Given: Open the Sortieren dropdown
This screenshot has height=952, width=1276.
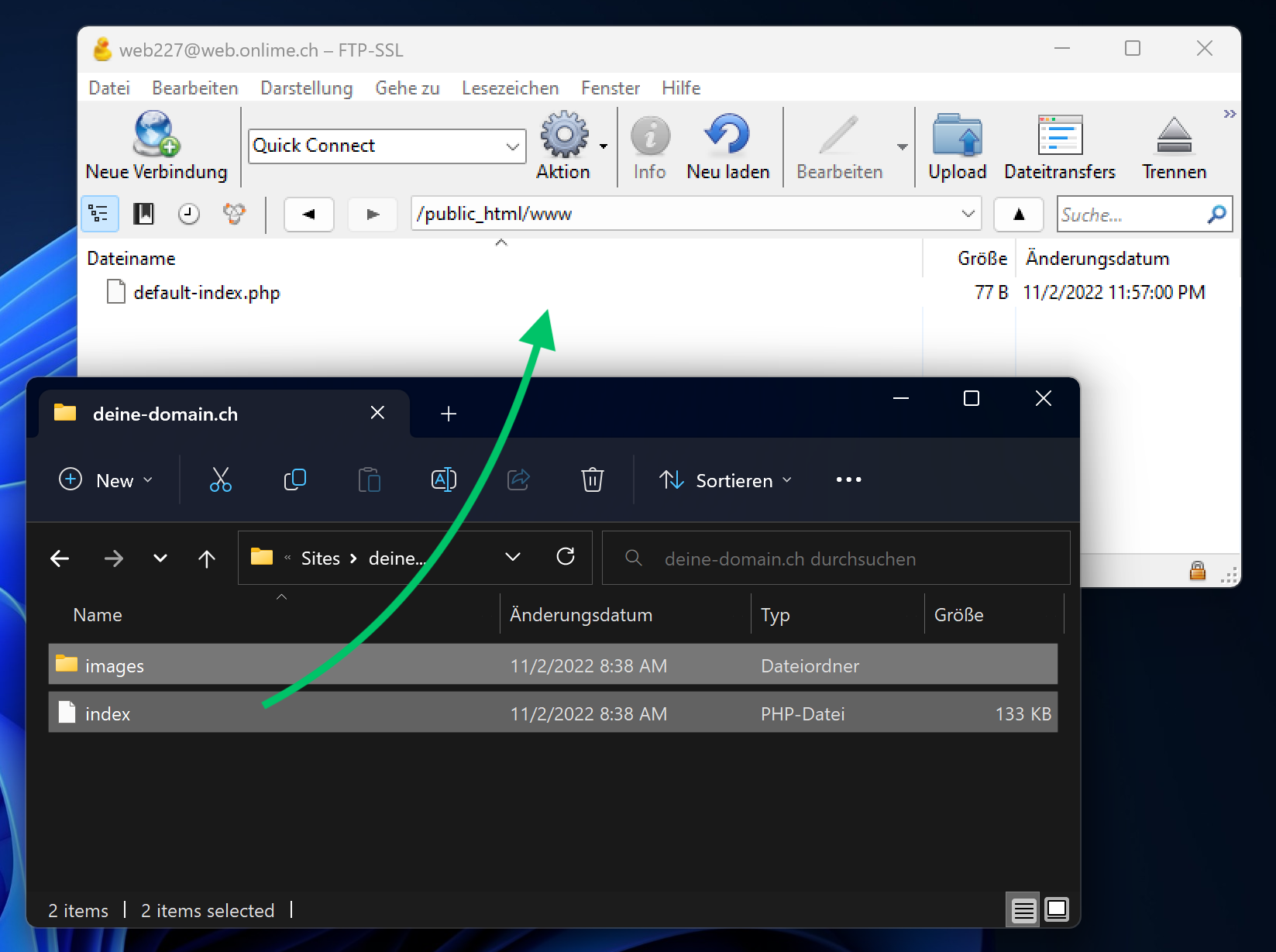Looking at the screenshot, I should [x=726, y=480].
